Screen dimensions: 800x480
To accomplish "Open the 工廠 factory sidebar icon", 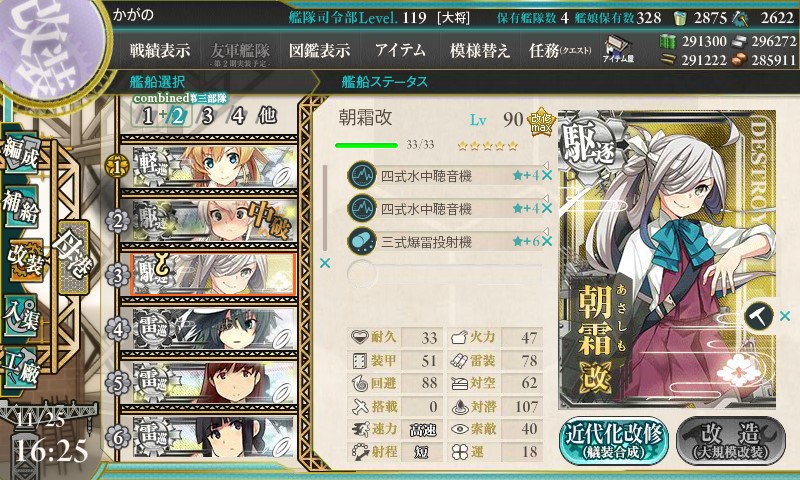I will pyautogui.click(x=21, y=368).
